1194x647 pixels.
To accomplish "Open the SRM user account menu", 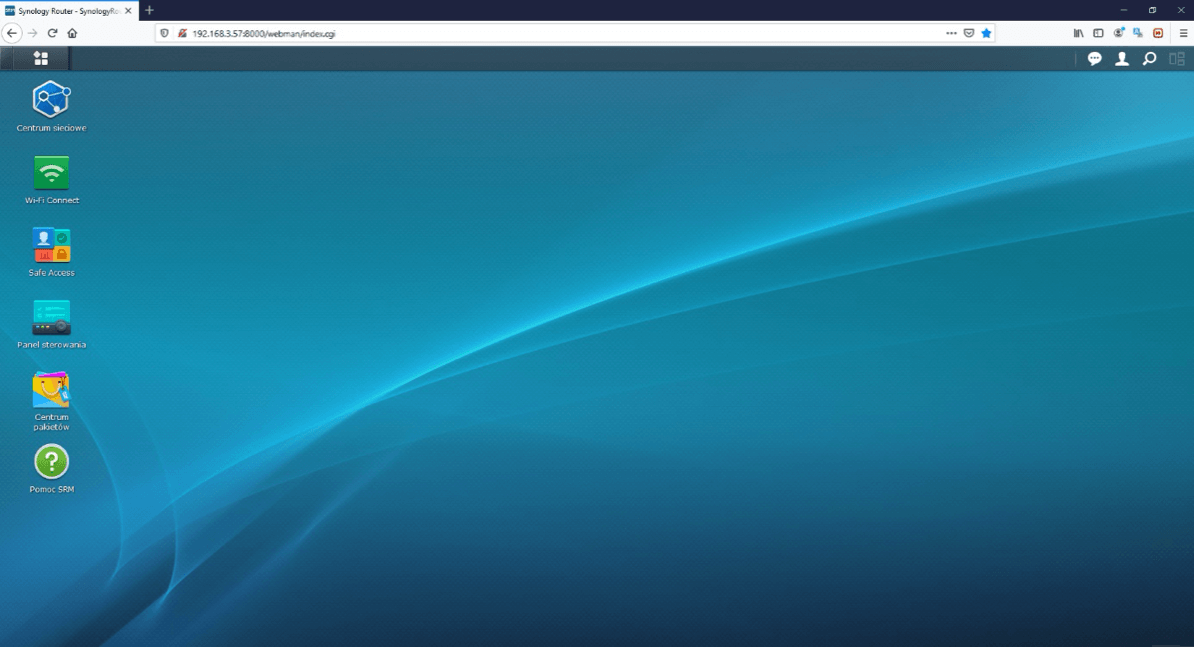I will coord(1122,59).
